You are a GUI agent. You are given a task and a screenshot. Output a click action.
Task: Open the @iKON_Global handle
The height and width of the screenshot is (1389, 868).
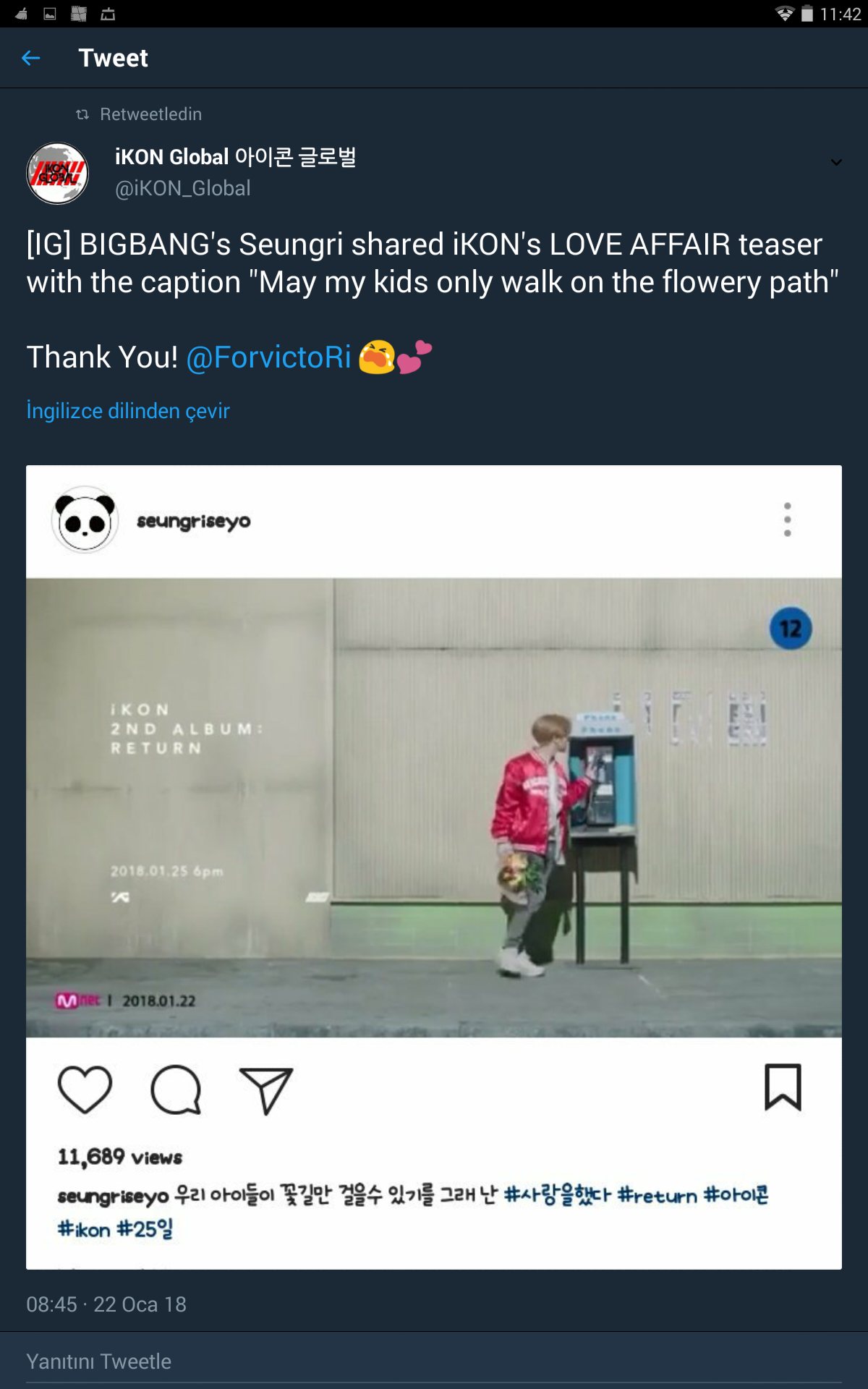click(x=183, y=189)
